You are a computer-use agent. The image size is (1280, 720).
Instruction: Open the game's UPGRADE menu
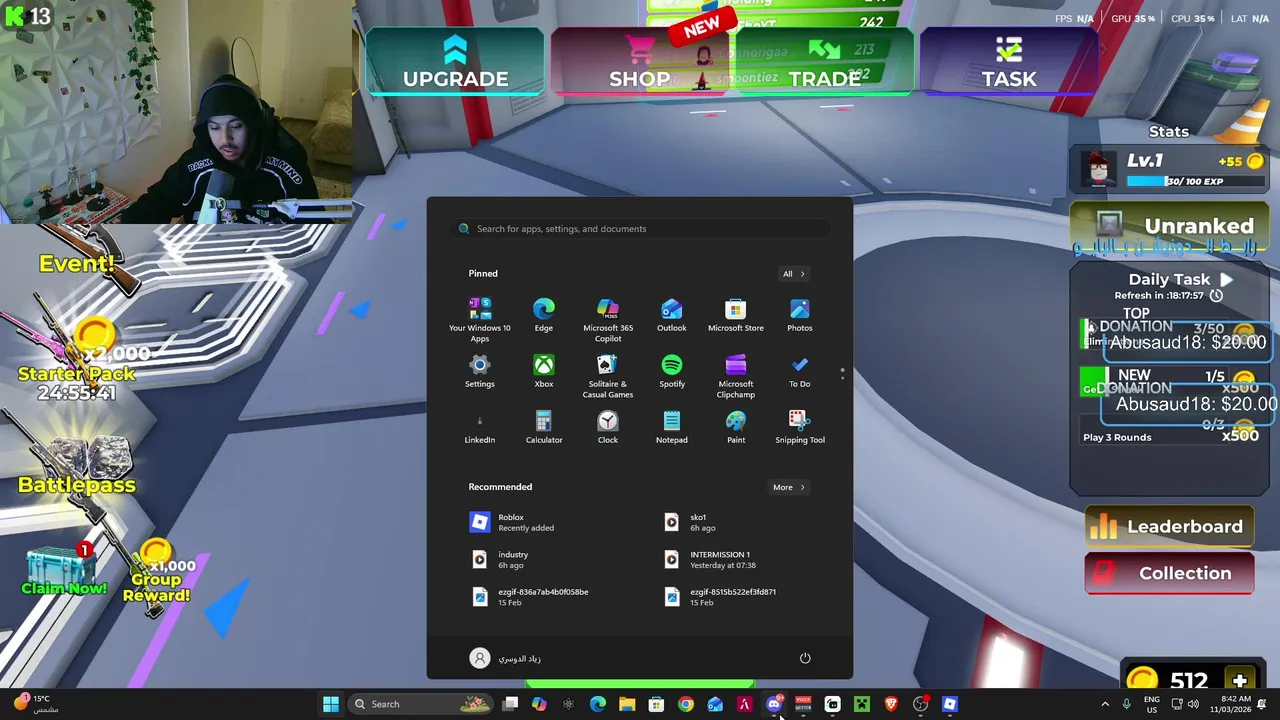tap(455, 62)
